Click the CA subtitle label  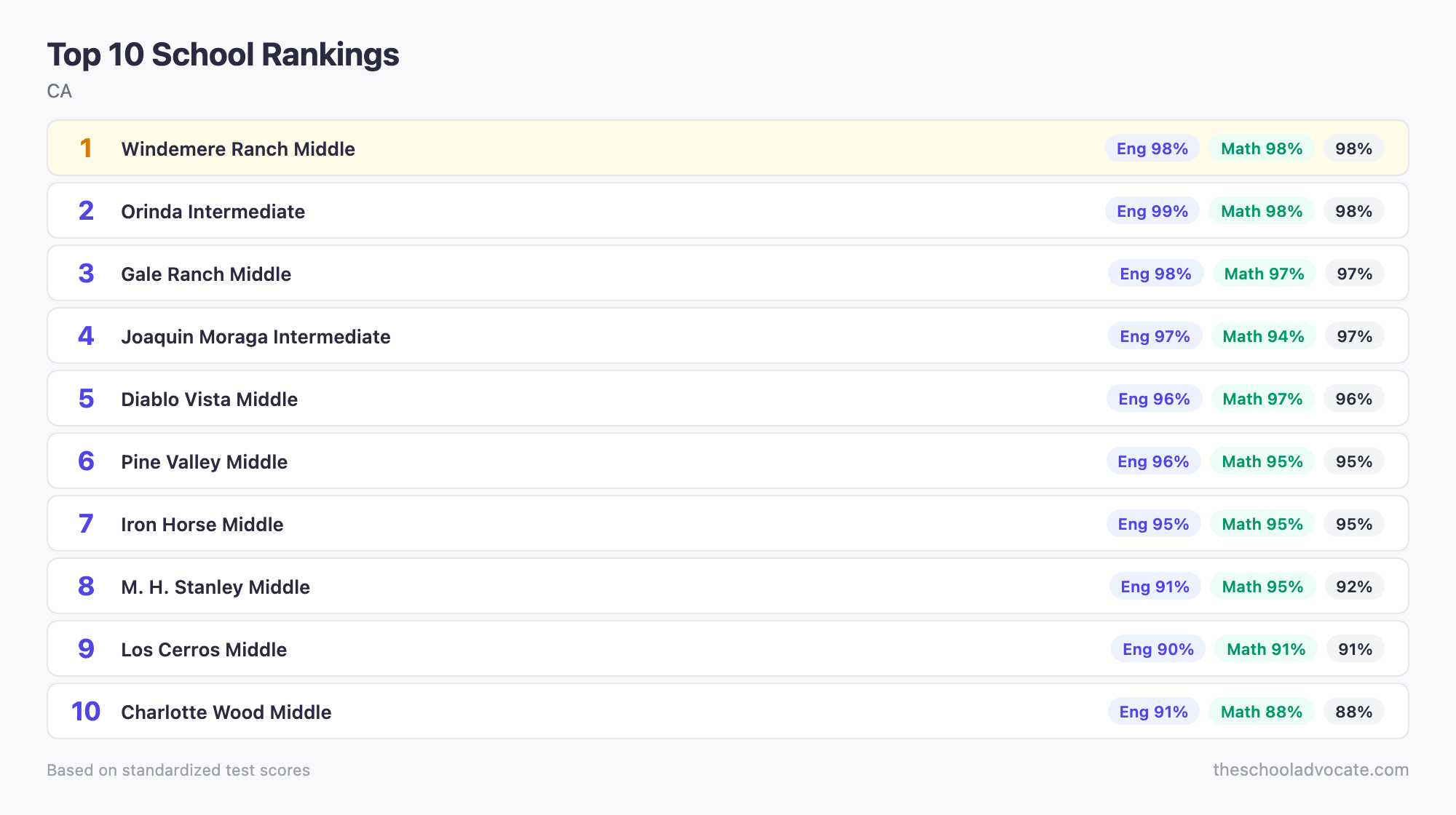point(60,92)
